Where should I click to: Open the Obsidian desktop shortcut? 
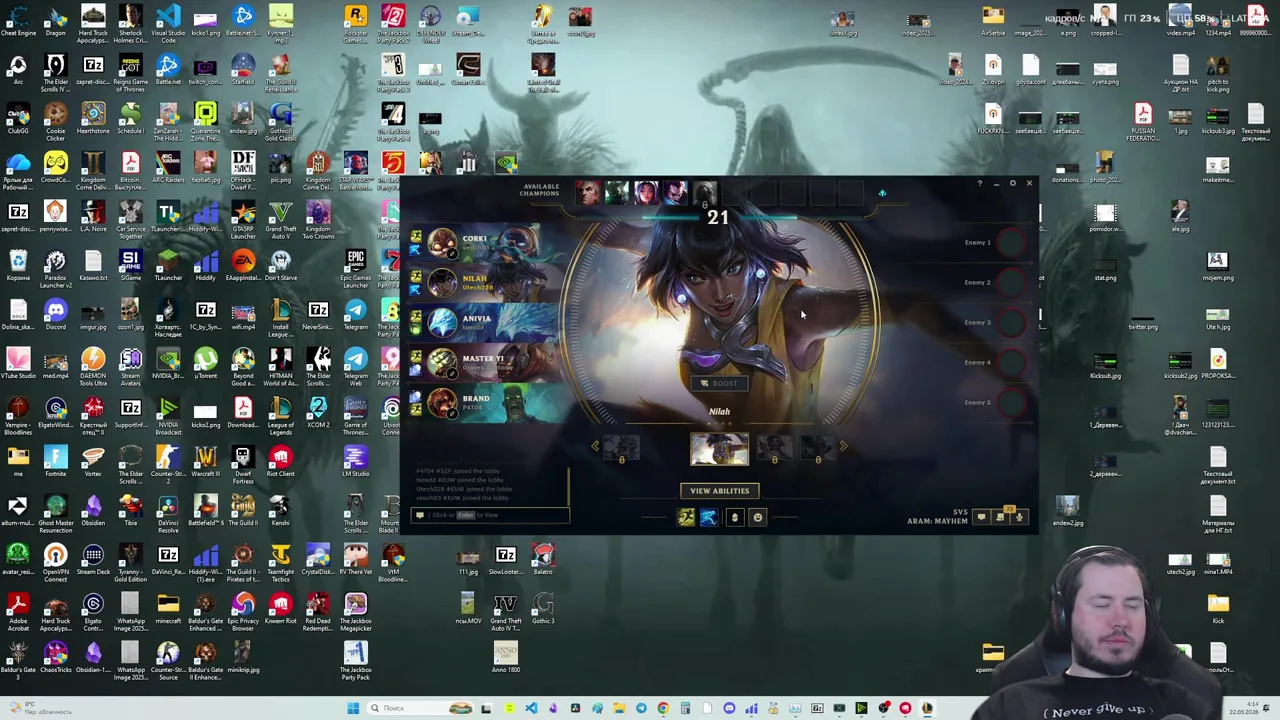click(93, 511)
